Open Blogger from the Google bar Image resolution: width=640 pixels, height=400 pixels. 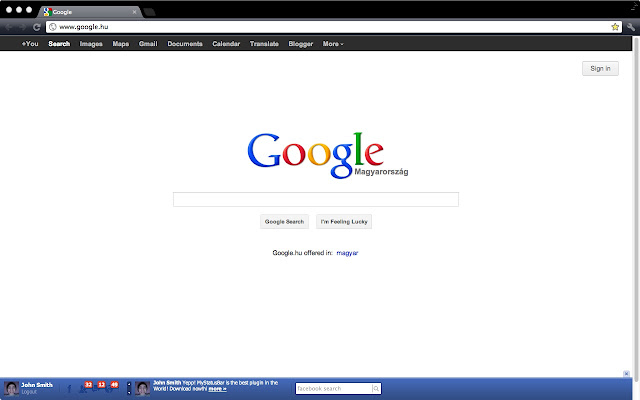click(x=300, y=44)
